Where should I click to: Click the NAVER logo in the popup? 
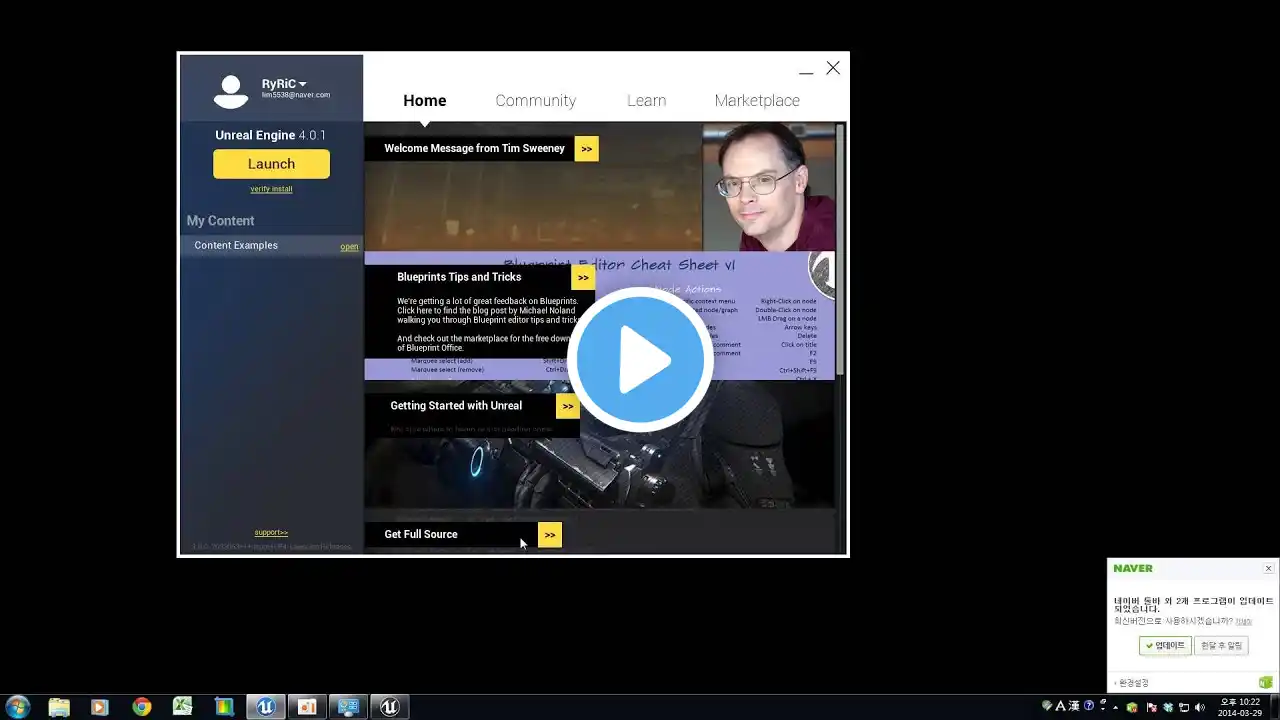pyautogui.click(x=1133, y=568)
